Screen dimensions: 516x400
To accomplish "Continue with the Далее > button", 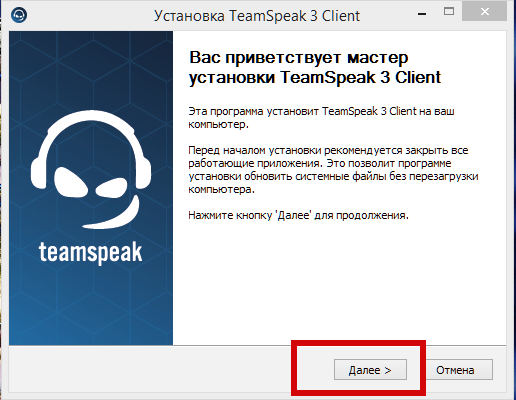I will click(370, 369).
